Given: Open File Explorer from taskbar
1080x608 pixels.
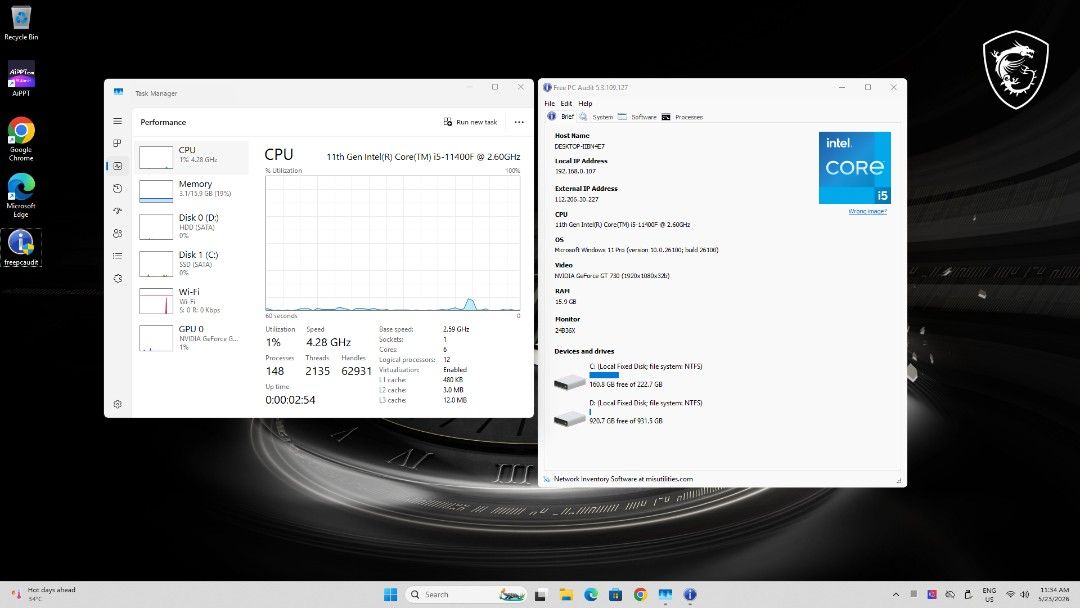Looking at the screenshot, I should (x=566, y=594).
